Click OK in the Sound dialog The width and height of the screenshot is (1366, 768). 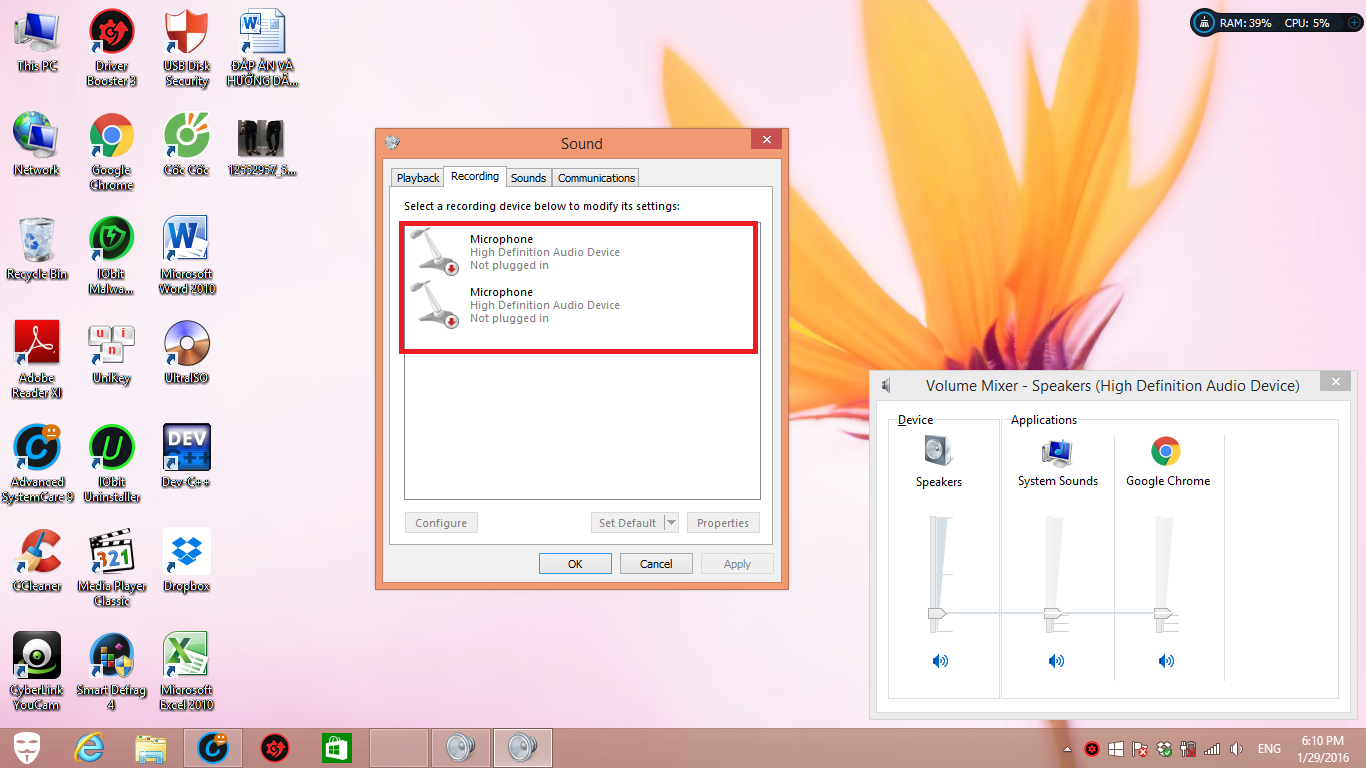pos(575,564)
